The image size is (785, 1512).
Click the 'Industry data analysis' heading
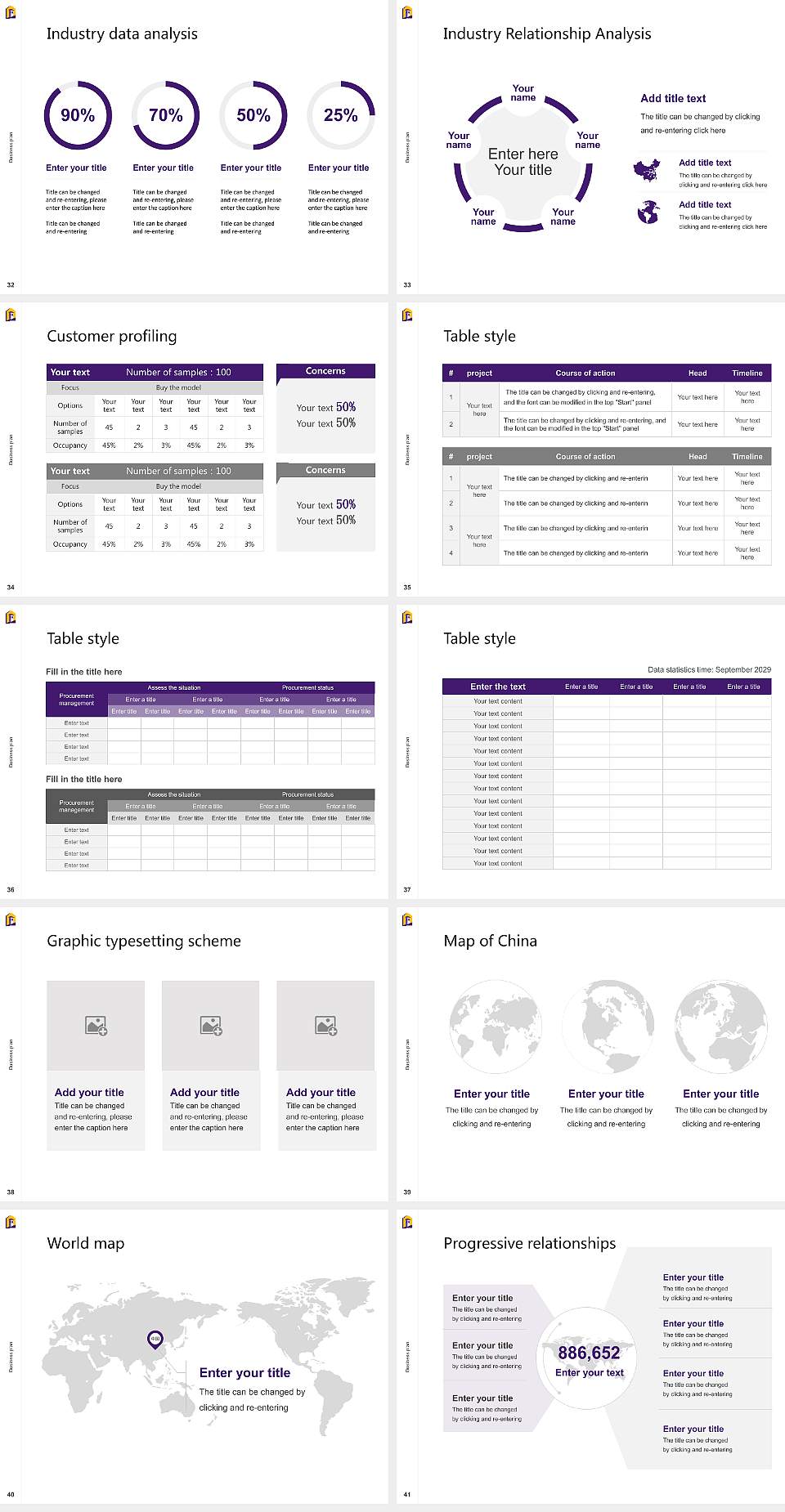pos(122,34)
